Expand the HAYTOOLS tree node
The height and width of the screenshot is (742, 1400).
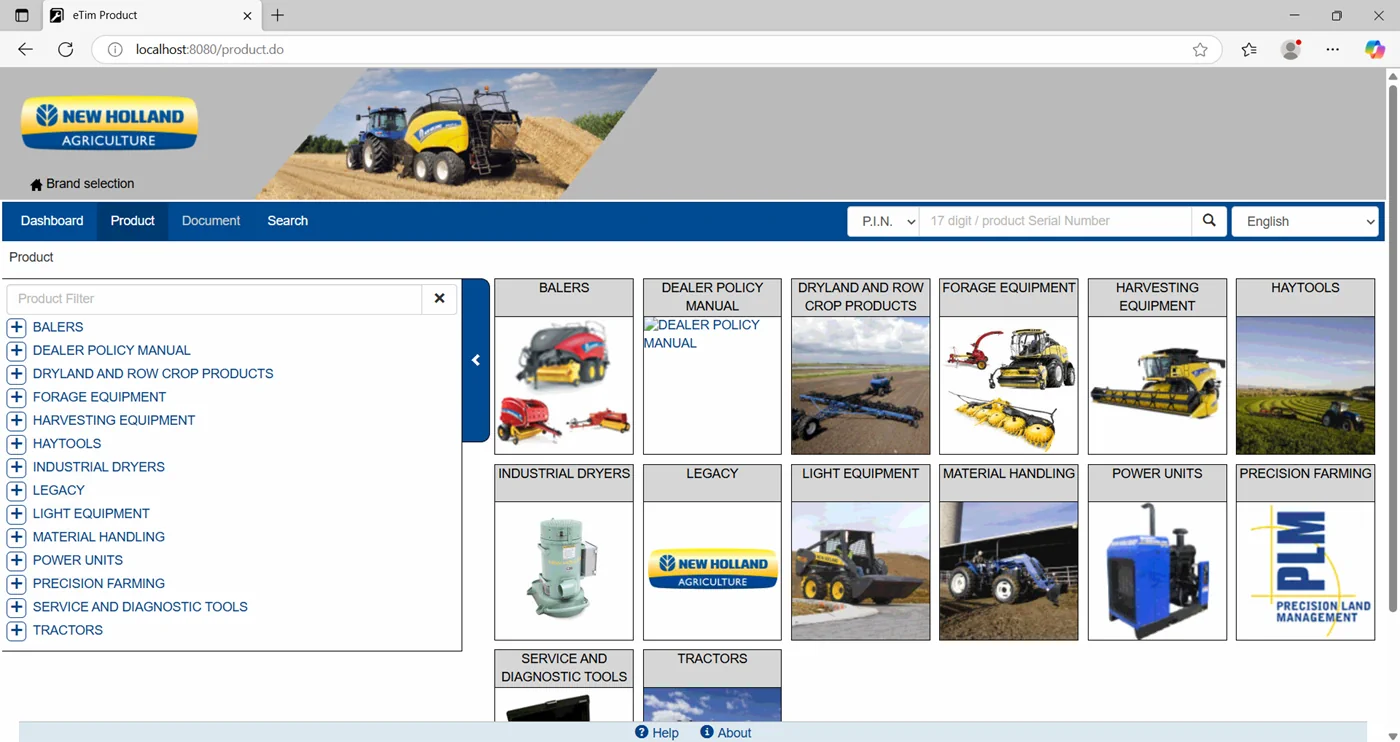point(16,444)
